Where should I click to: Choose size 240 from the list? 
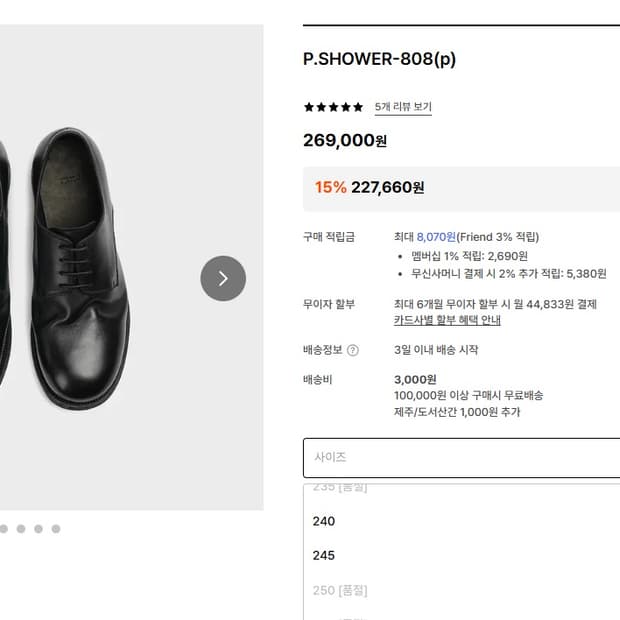[x=324, y=521]
